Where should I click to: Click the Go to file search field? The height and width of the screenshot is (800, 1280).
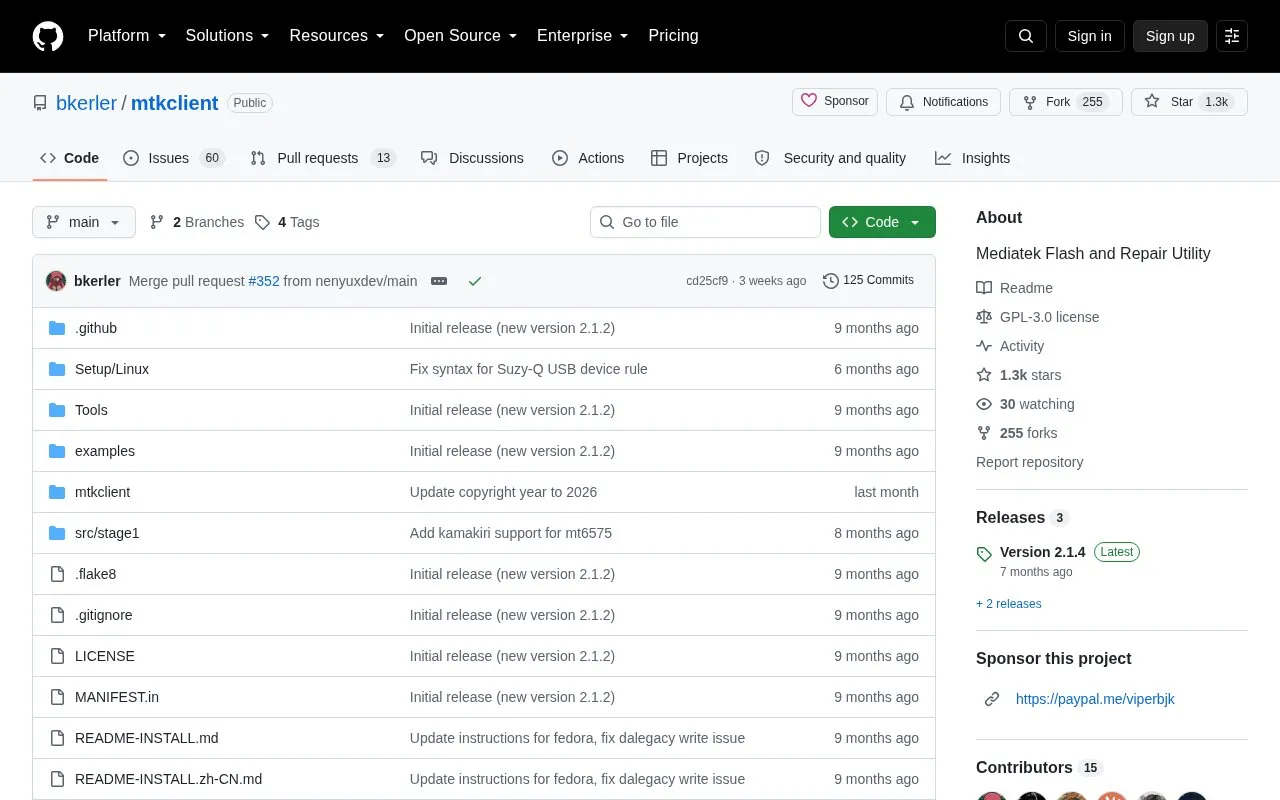[705, 222]
